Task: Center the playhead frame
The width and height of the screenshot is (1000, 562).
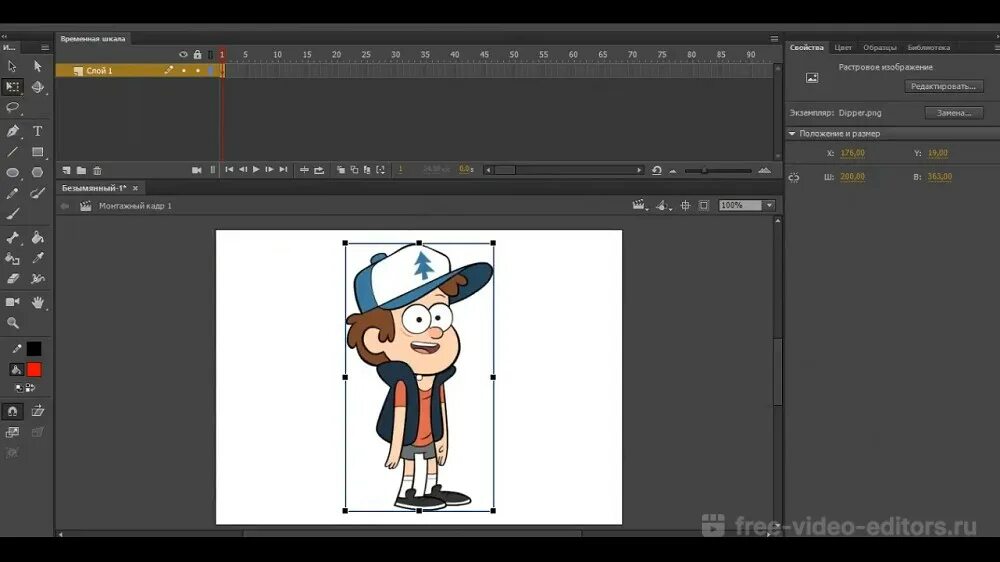Action: point(304,170)
